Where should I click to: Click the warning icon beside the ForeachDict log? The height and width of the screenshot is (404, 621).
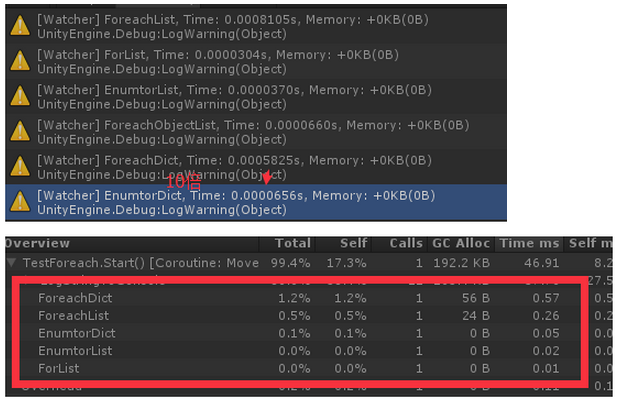[x=20, y=167]
